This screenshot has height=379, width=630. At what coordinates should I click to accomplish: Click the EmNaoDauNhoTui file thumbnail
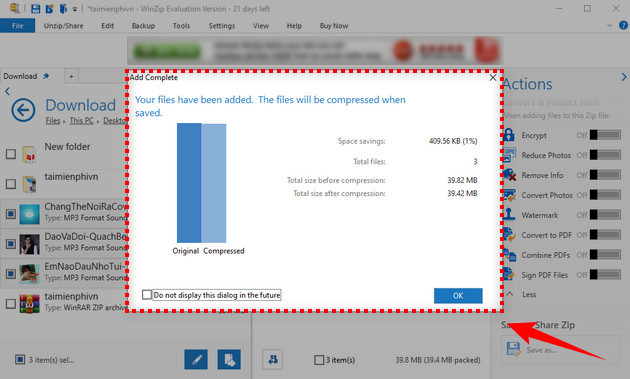click(30, 274)
